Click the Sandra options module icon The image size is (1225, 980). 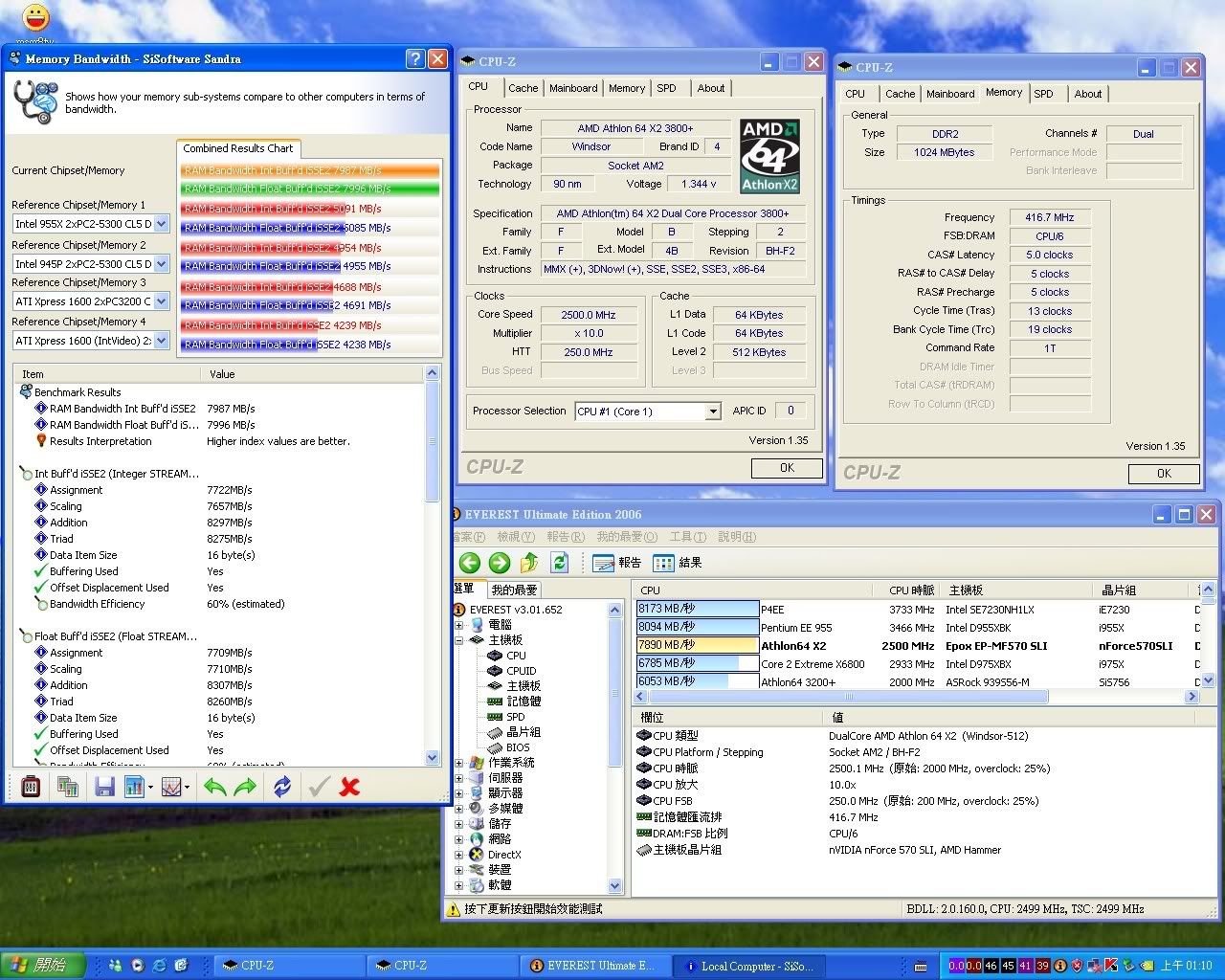[31, 787]
